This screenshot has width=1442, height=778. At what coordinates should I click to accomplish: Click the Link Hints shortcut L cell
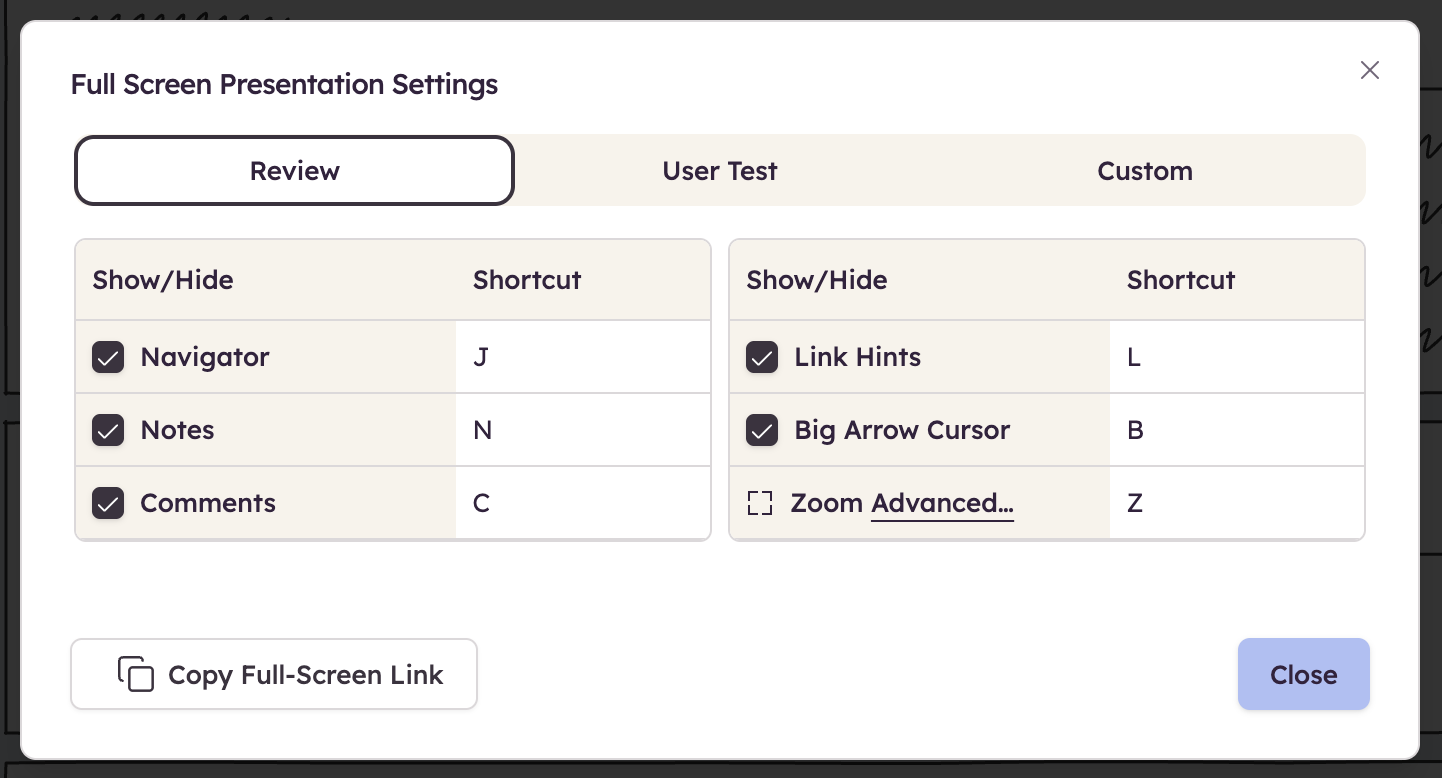(x=1236, y=357)
